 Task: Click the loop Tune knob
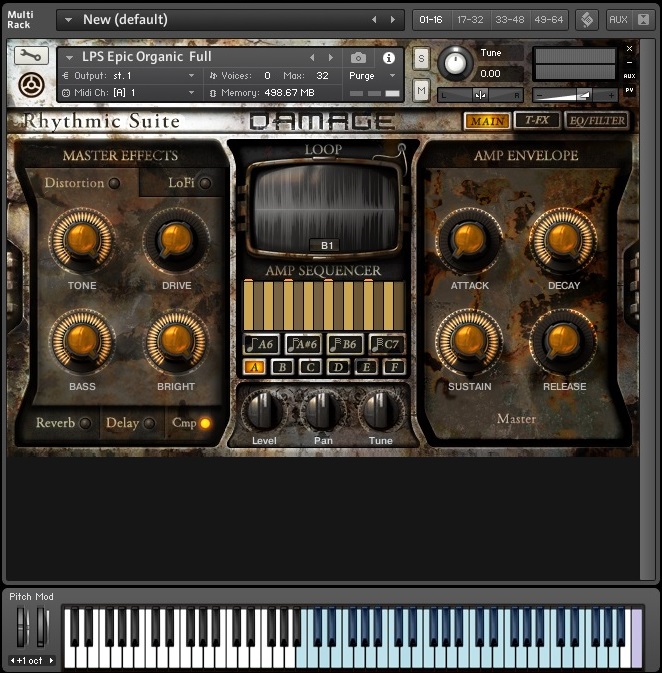click(x=381, y=411)
